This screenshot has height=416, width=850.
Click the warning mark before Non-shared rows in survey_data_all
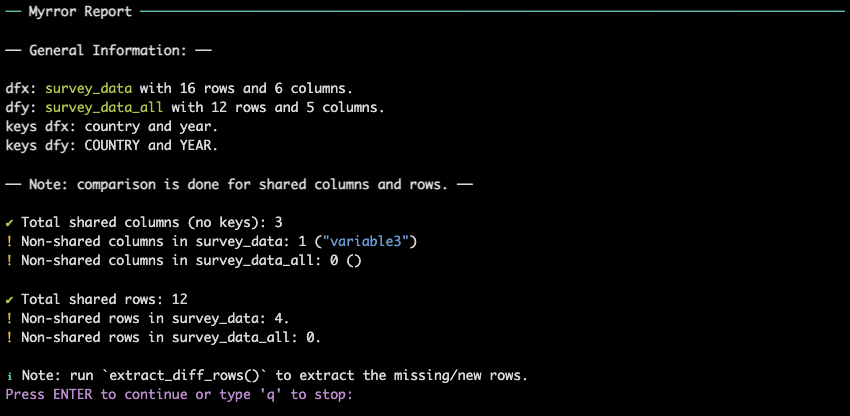pos(9,337)
